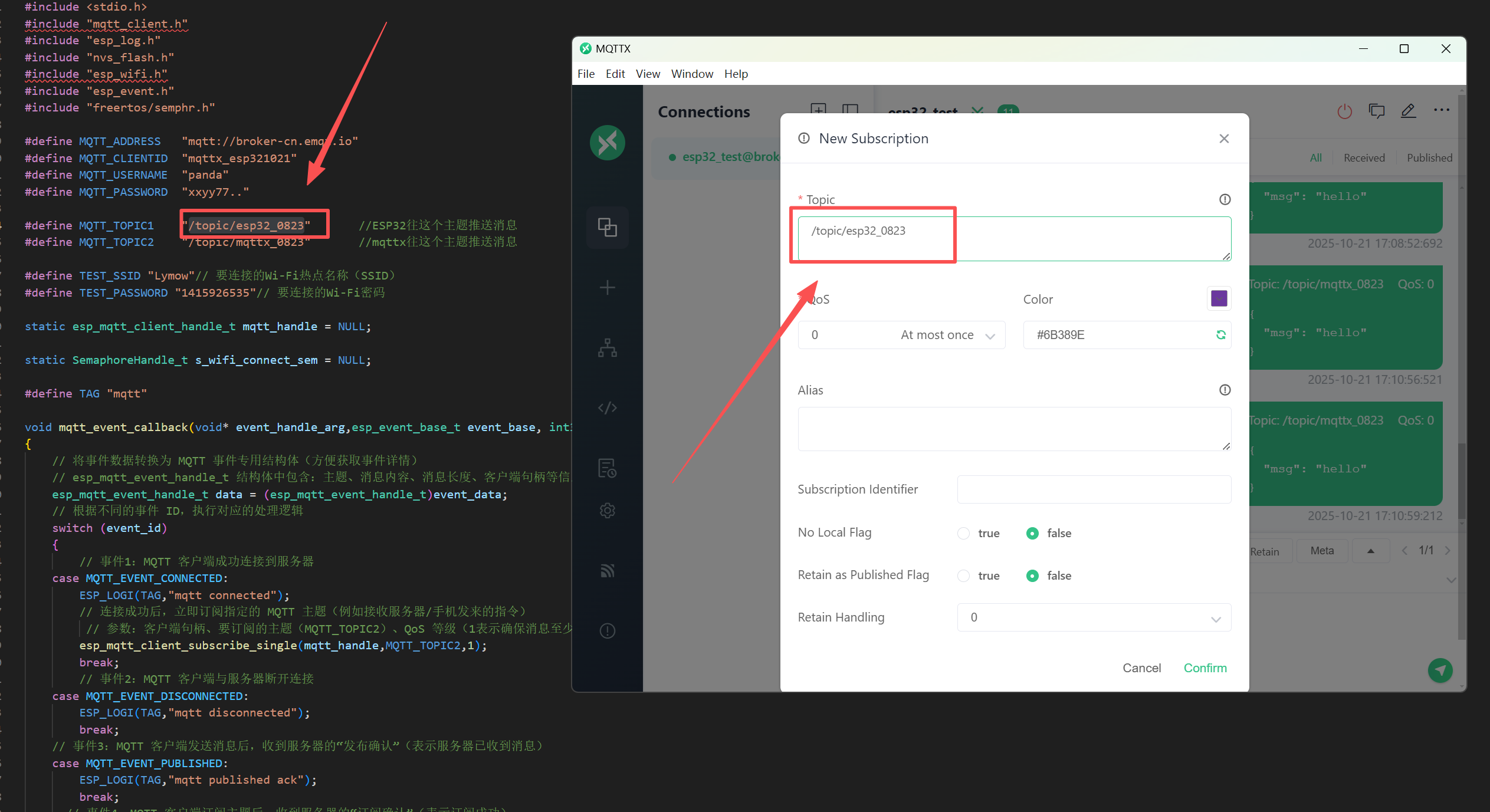1490x812 pixels.
Task: Open the View menu
Action: pyautogui.click(x=647, y=74)
